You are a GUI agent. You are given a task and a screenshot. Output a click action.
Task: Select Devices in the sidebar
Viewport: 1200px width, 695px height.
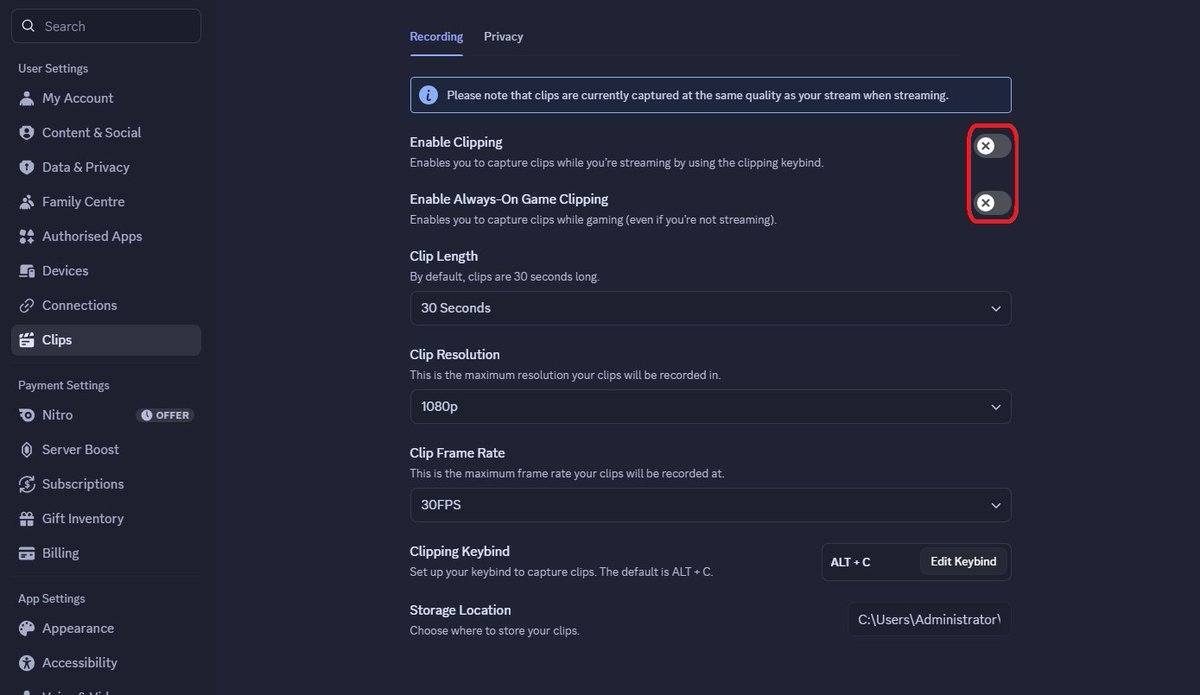point(106,271)
